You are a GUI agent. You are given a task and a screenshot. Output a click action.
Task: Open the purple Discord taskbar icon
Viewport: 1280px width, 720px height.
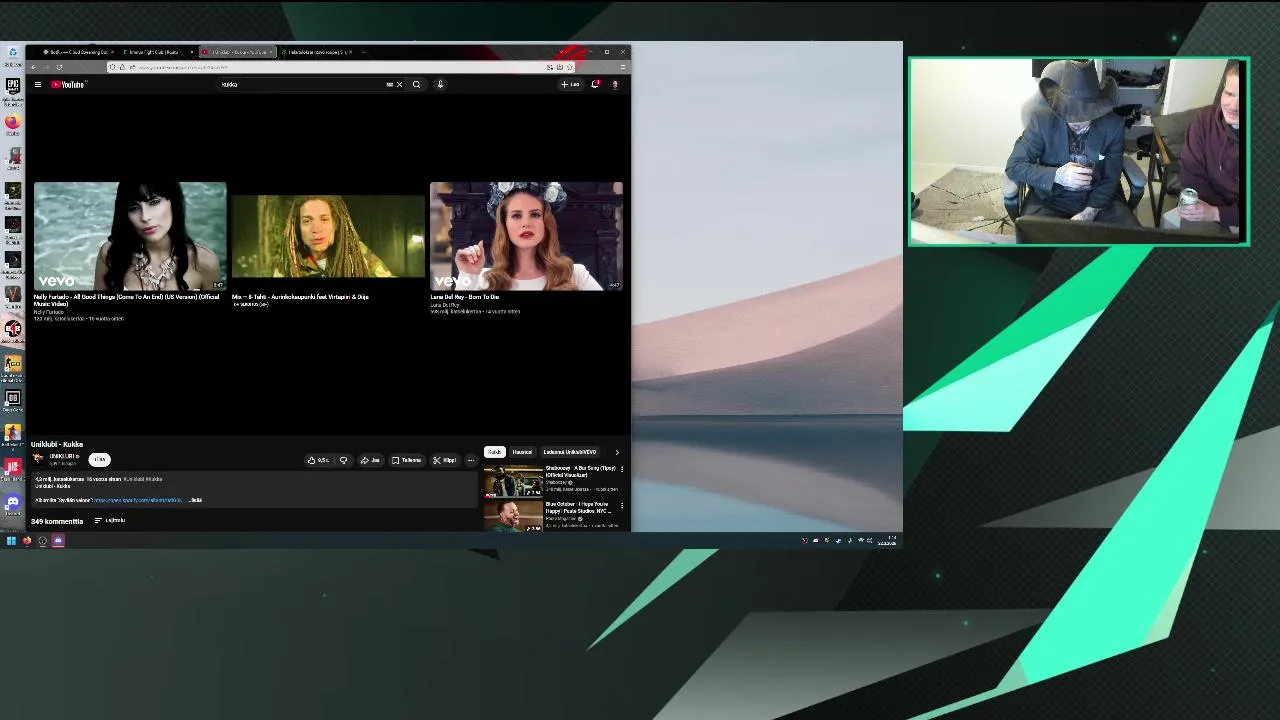point(58,541)
